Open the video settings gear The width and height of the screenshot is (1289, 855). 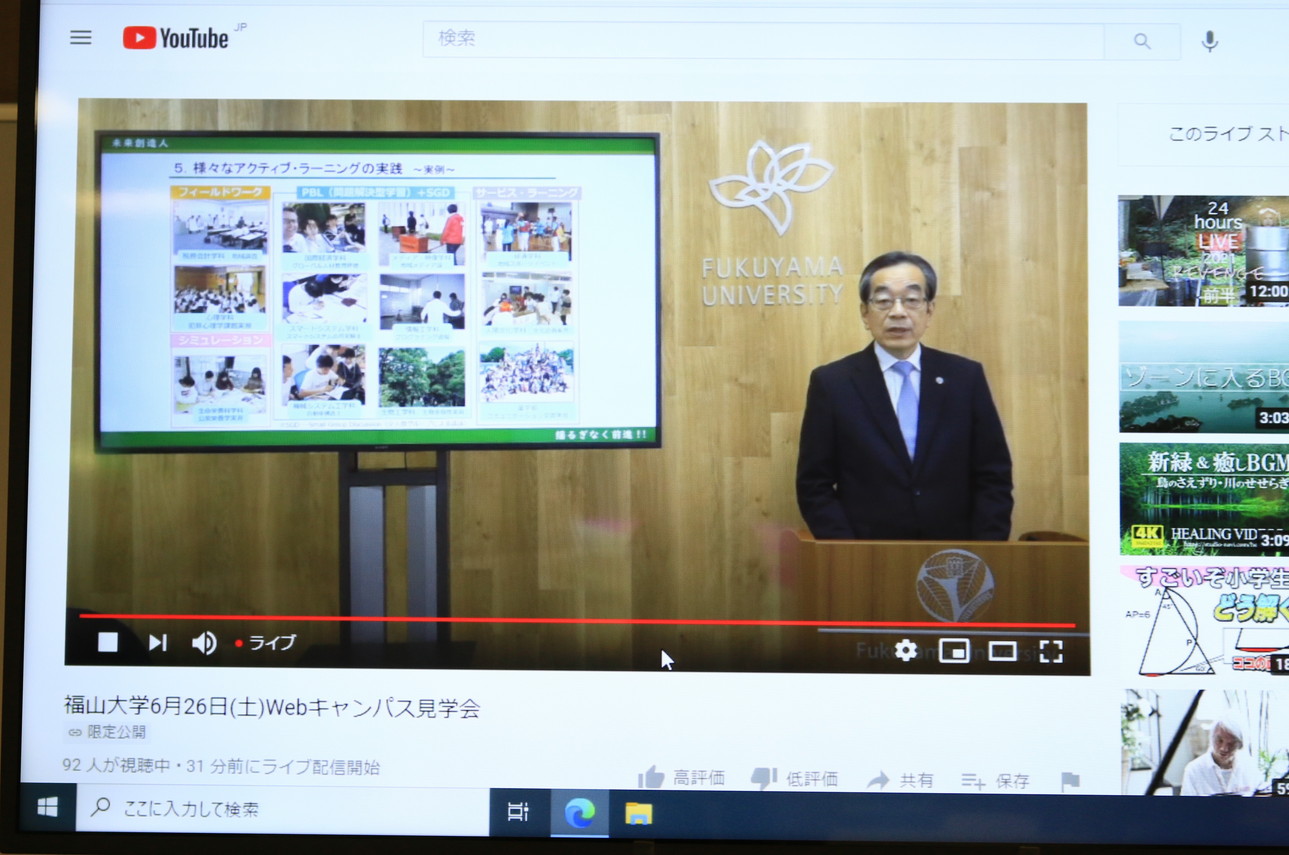point(906,651)
